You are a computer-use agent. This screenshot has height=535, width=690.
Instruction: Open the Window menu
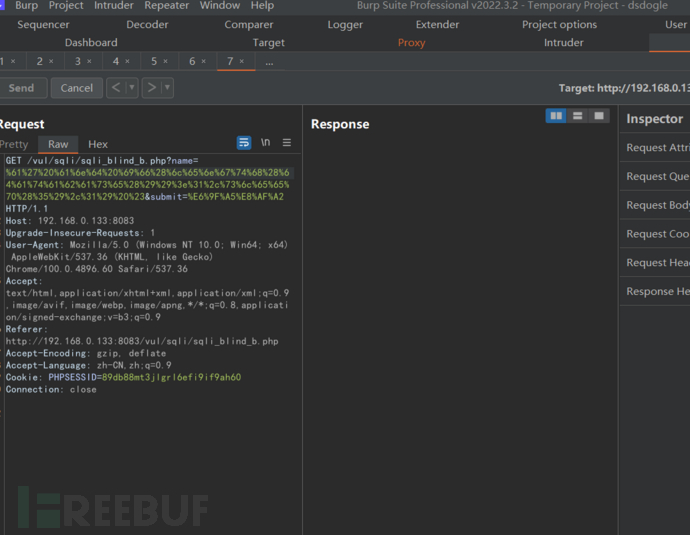(x=220, y=5)
